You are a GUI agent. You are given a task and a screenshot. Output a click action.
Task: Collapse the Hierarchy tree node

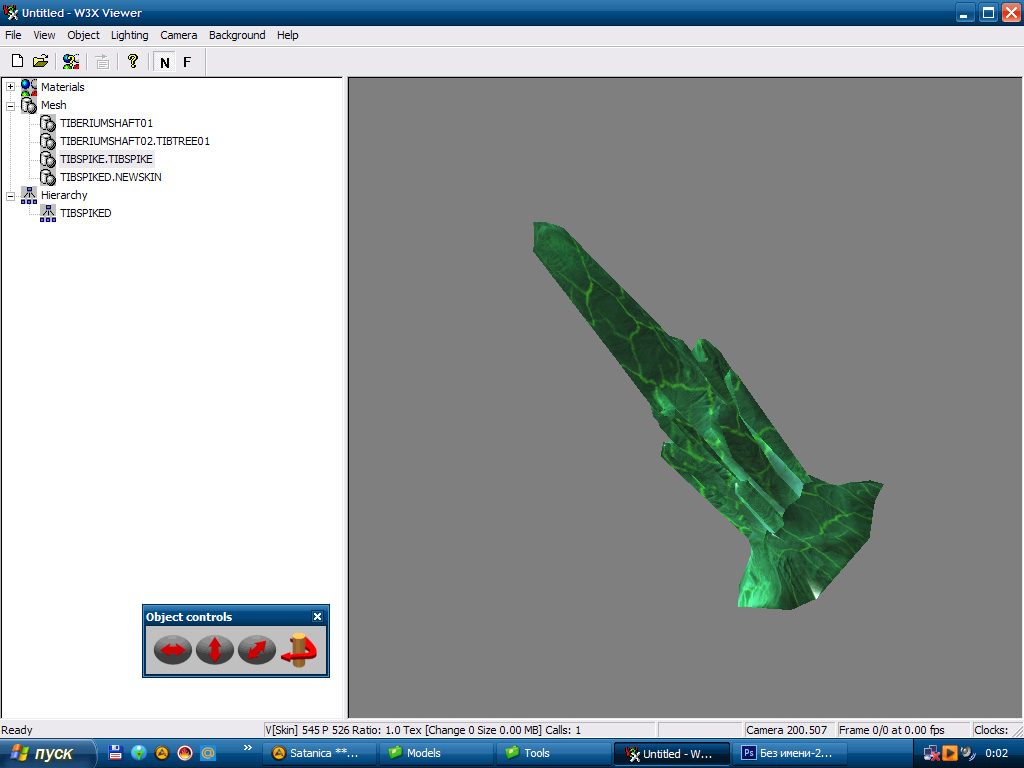(x=10, y=195)
